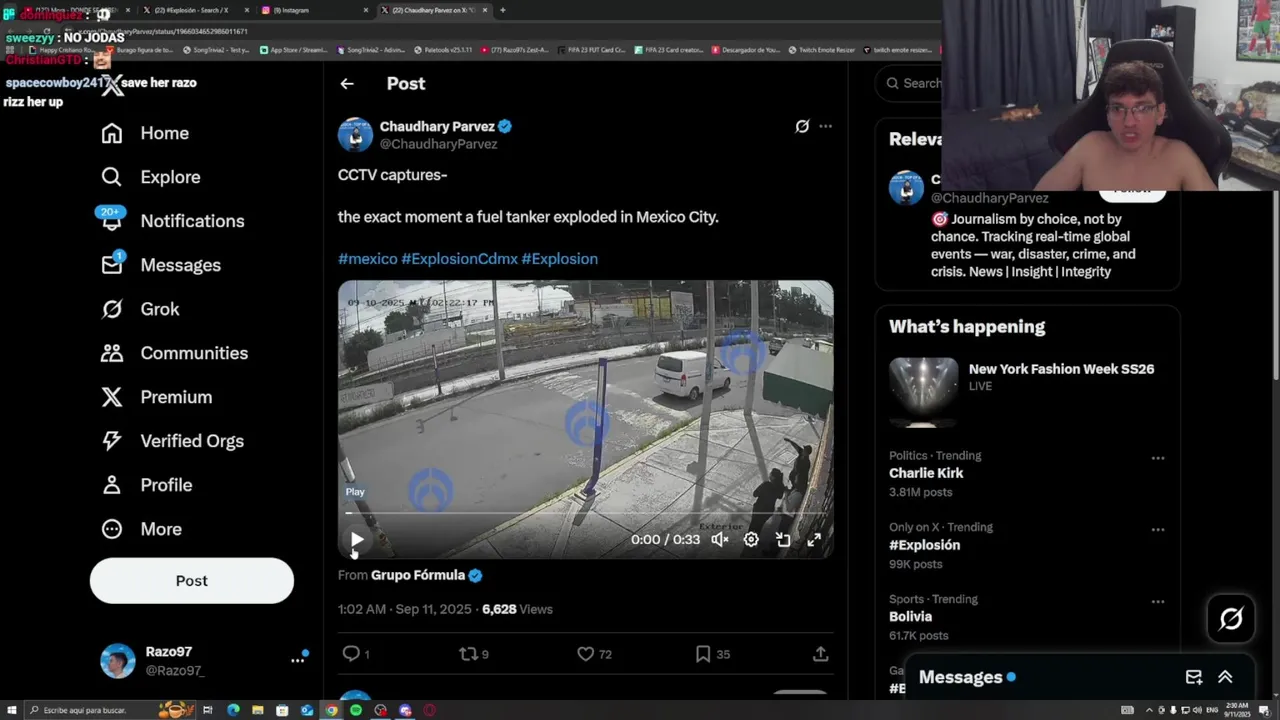Open Grok in the sidebar

point(141,309)
